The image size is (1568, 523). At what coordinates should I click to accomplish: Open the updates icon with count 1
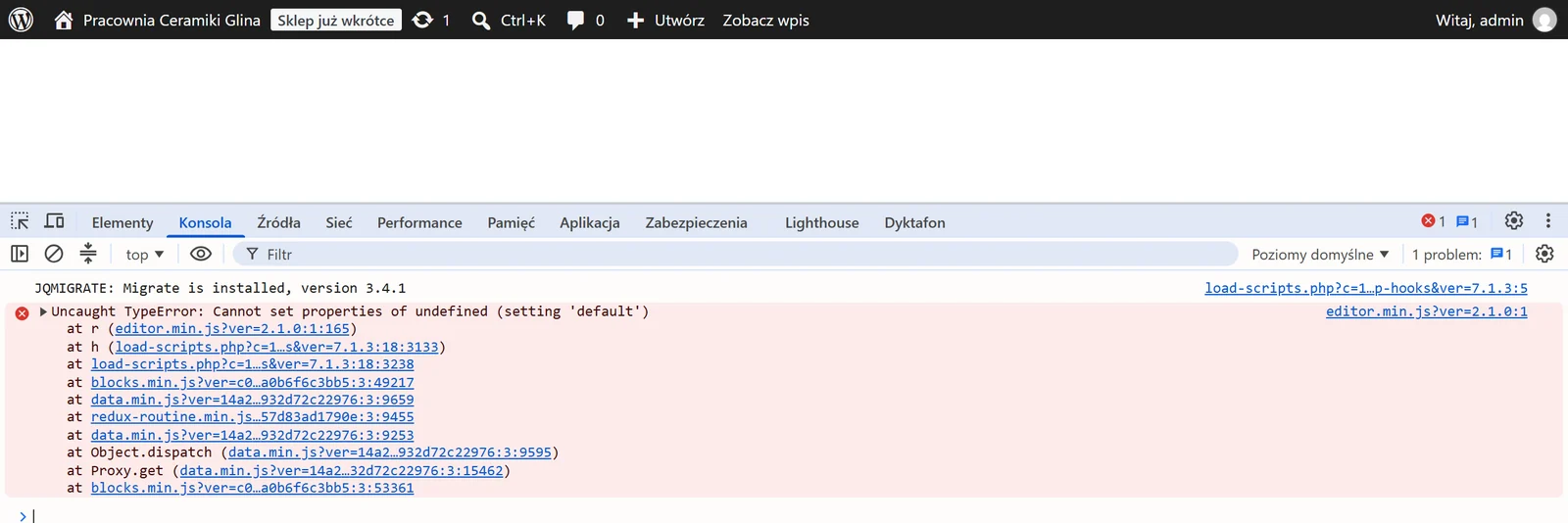click(x=431, y=20)
